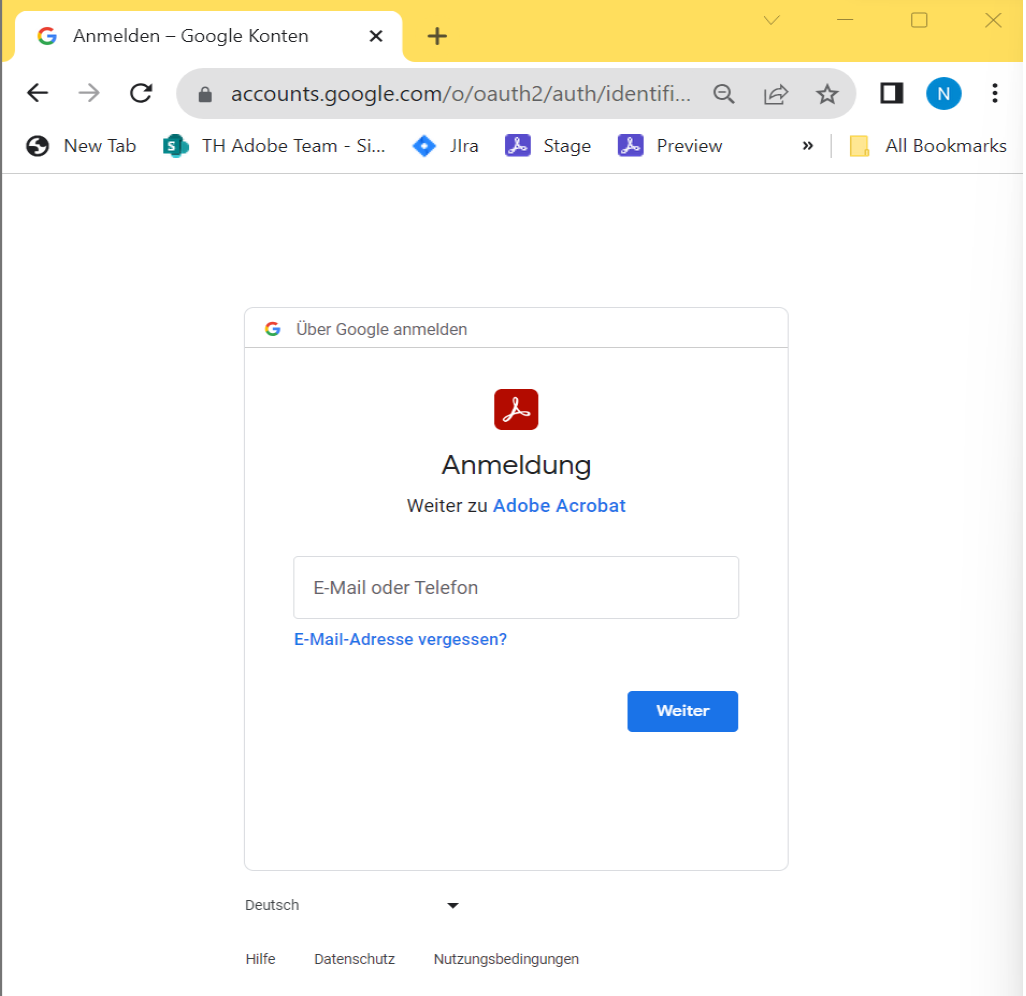Click inside the E-Mail oder Telefon field

pos(515,587)
